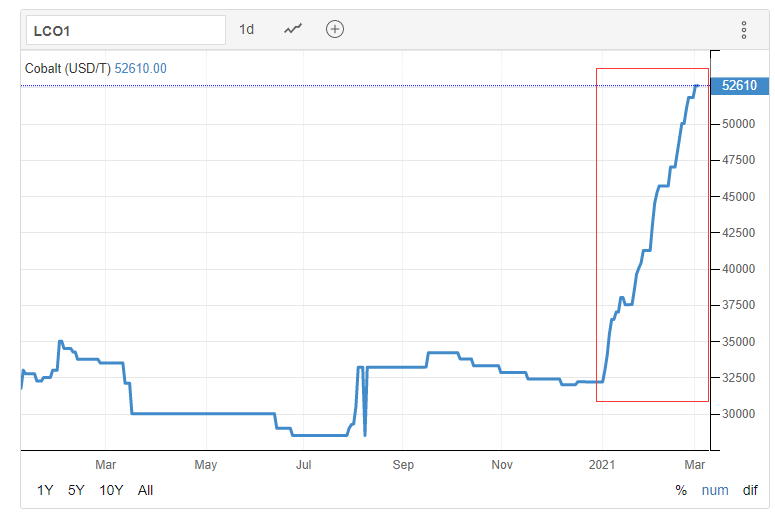The width and height of the screenshot is (775, 518).
Task: Select the 10Y time range
Action: (x=111, y=490)
